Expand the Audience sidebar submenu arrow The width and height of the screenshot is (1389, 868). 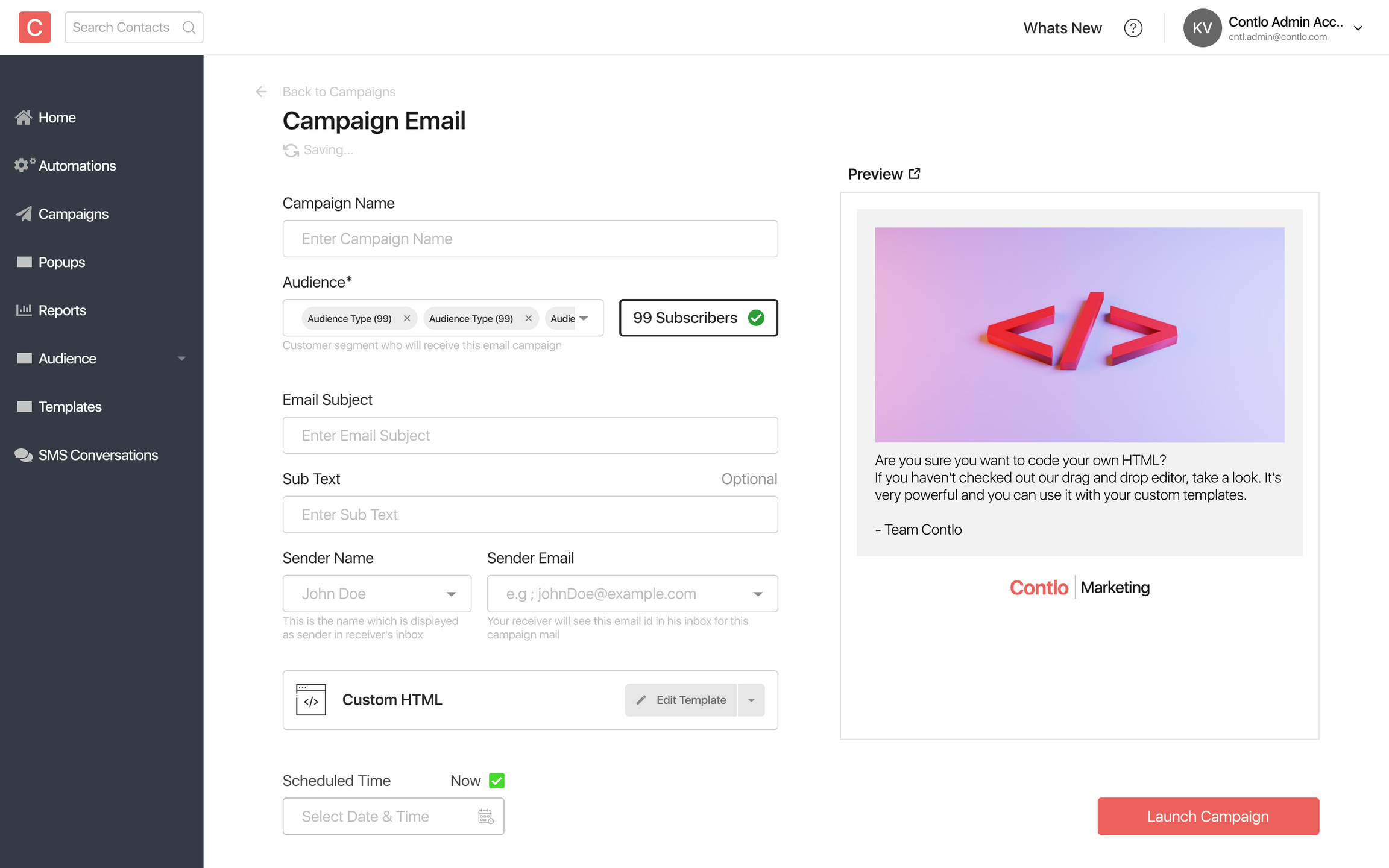[x=181, y=359]
